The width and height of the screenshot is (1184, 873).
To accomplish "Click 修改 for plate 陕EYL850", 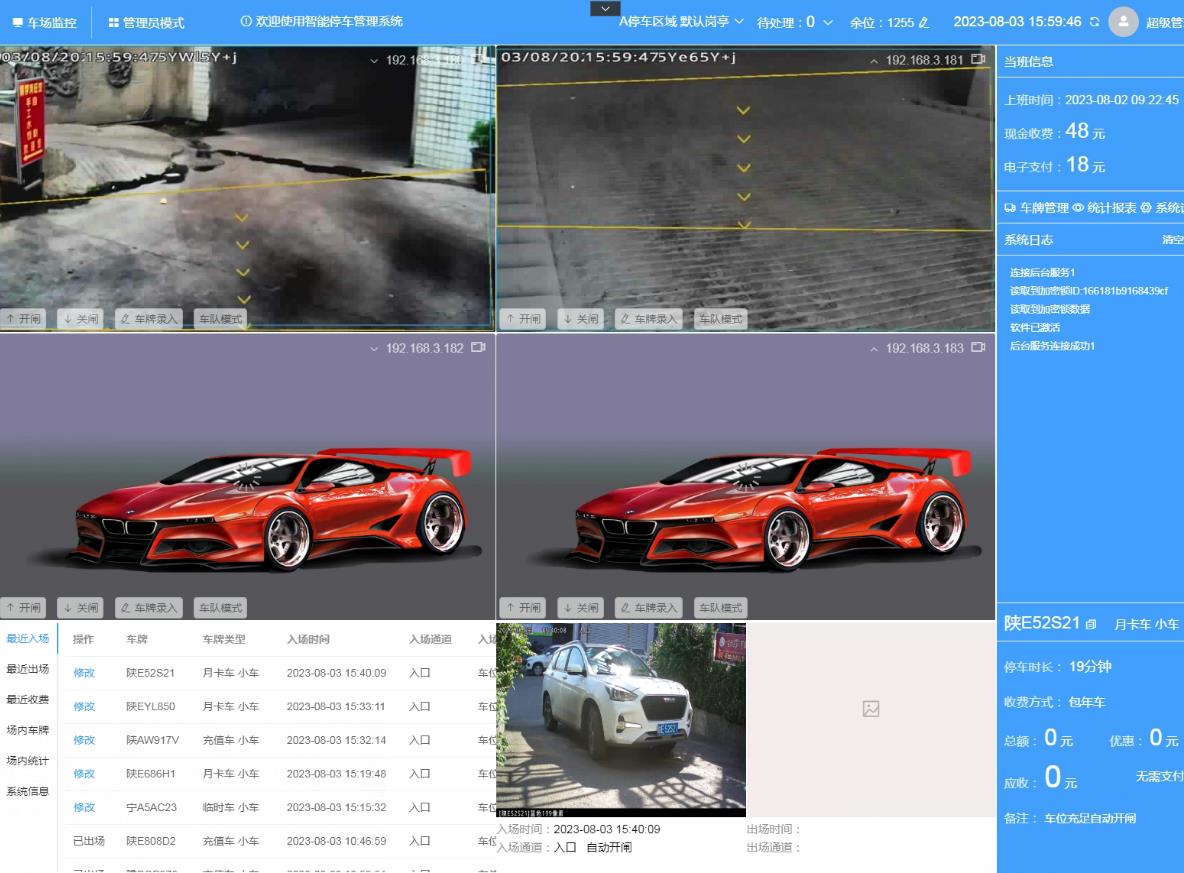I will coord(84,707).
